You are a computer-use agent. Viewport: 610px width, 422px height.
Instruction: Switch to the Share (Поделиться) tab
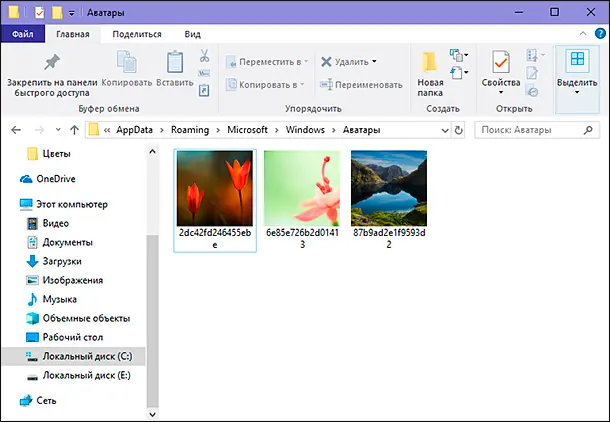[136, 34]
